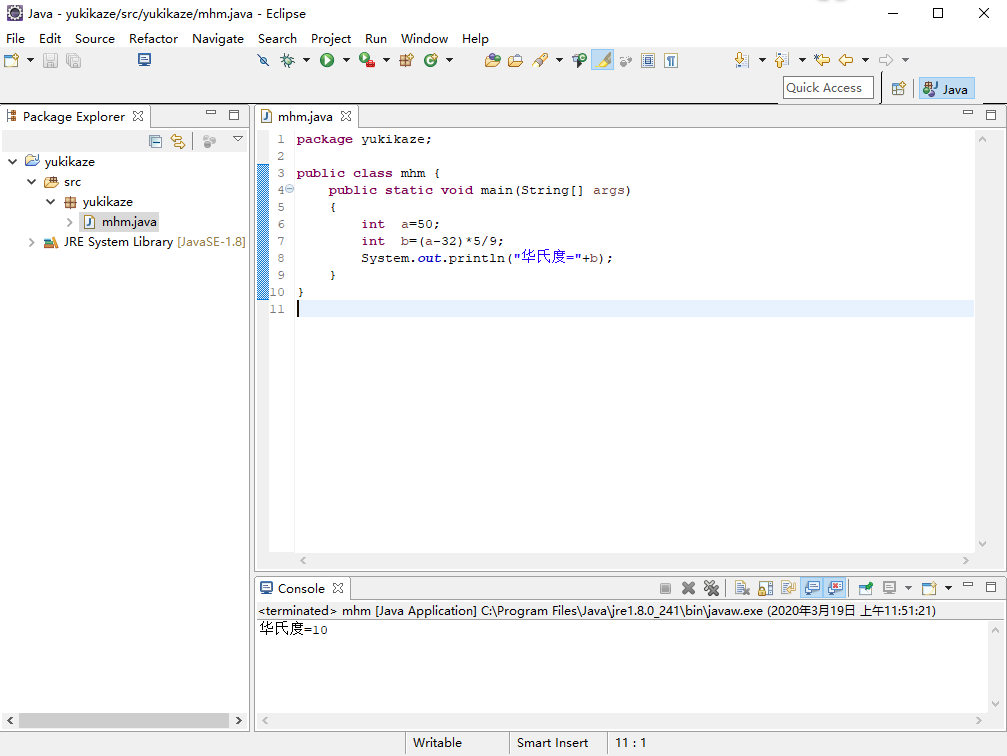Toggle Show Console on Standard Error
1007x756 pixels.
pyautogui.click(x=835, y=588)
